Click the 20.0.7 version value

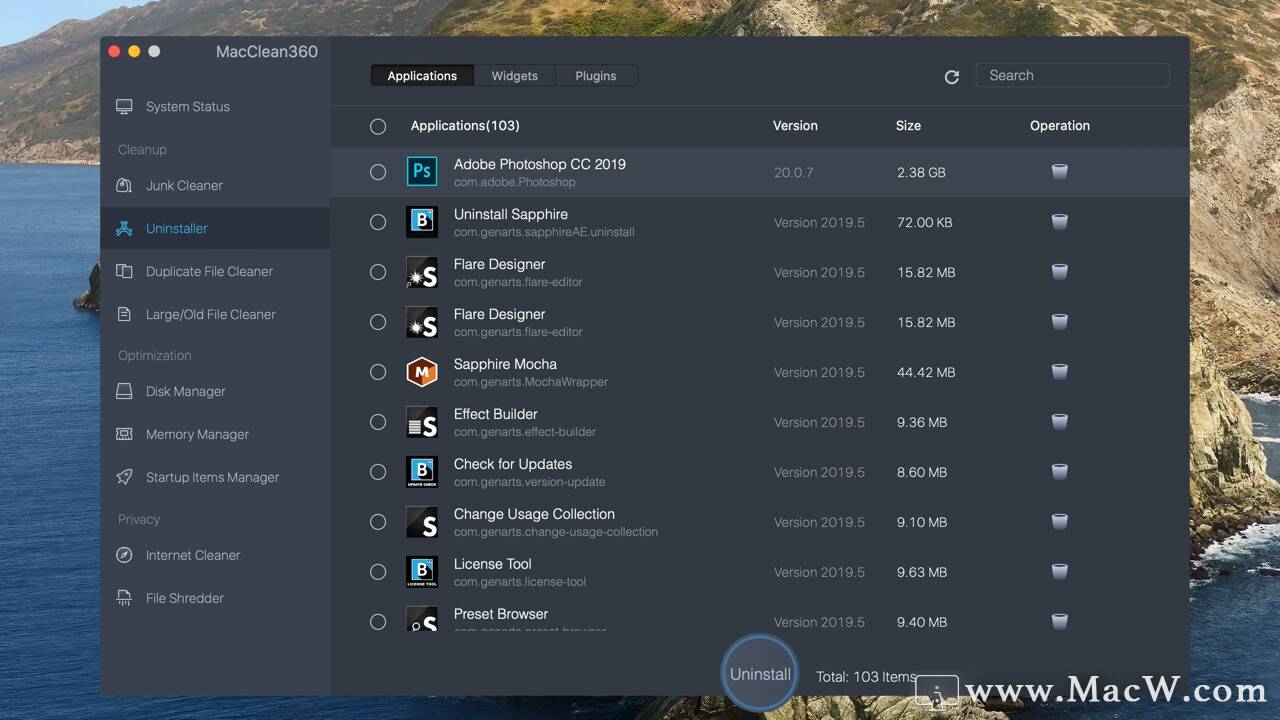(x=793, y=172)
